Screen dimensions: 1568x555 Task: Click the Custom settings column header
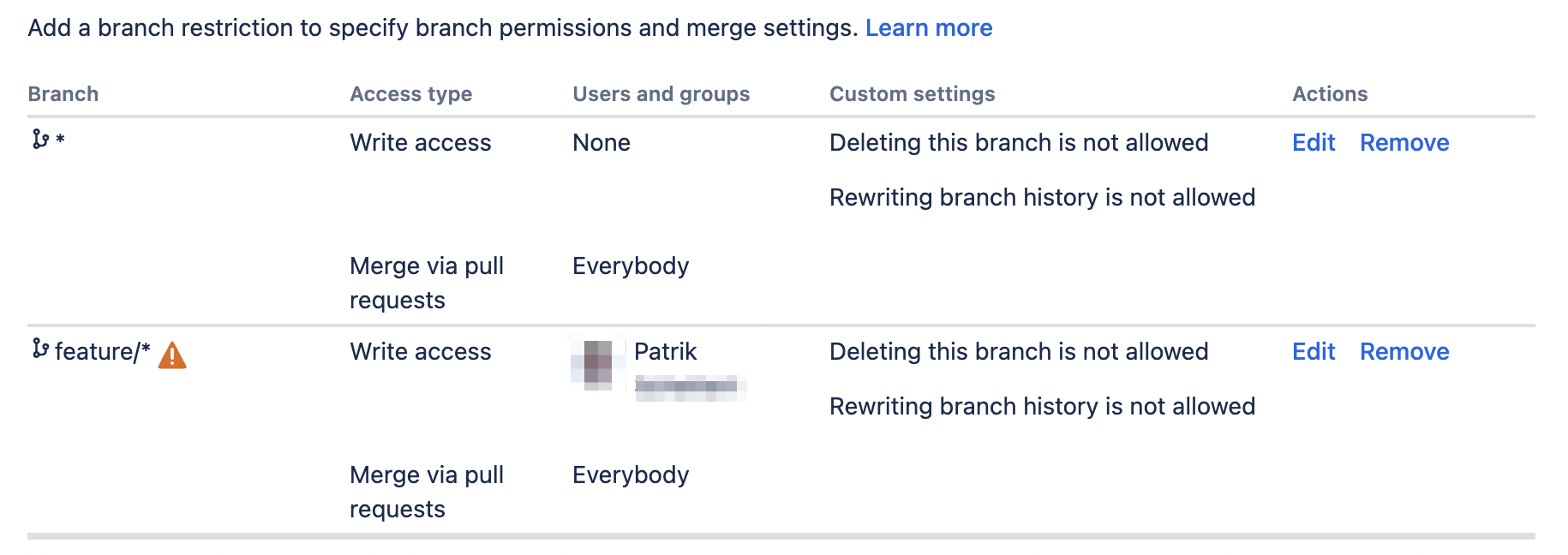[912, 93]
